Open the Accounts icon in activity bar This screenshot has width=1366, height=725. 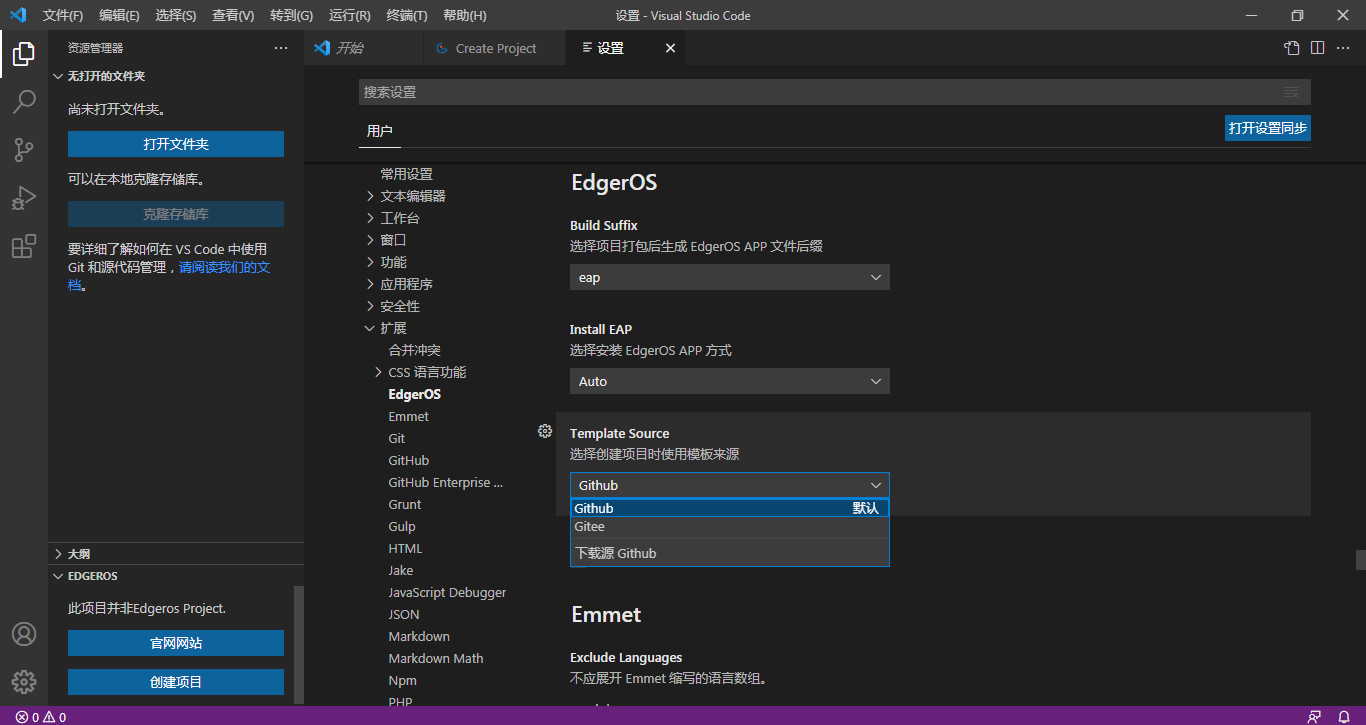tap(24, 634)
